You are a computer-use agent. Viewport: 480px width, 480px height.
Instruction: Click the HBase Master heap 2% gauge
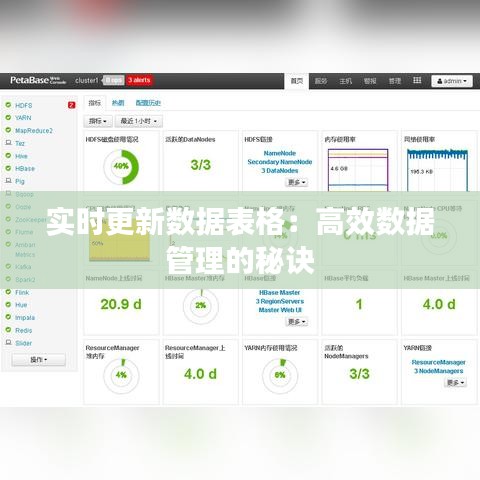(x=201, y=306)
